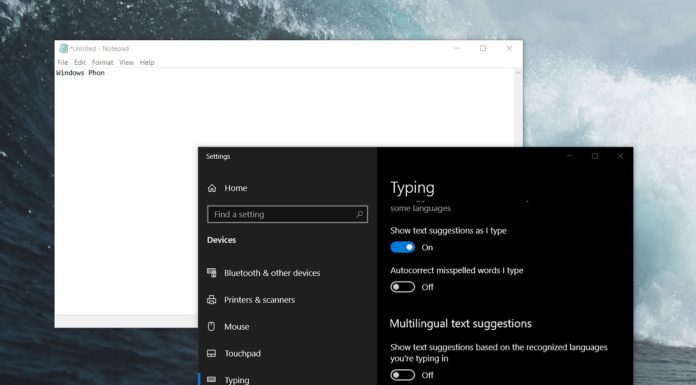Image resolution: width=696 pixels, height=385 pixels.
Task: Click the Notepad scrollbar up arrow
Action: pyautogui.click(x=518, y=73)
